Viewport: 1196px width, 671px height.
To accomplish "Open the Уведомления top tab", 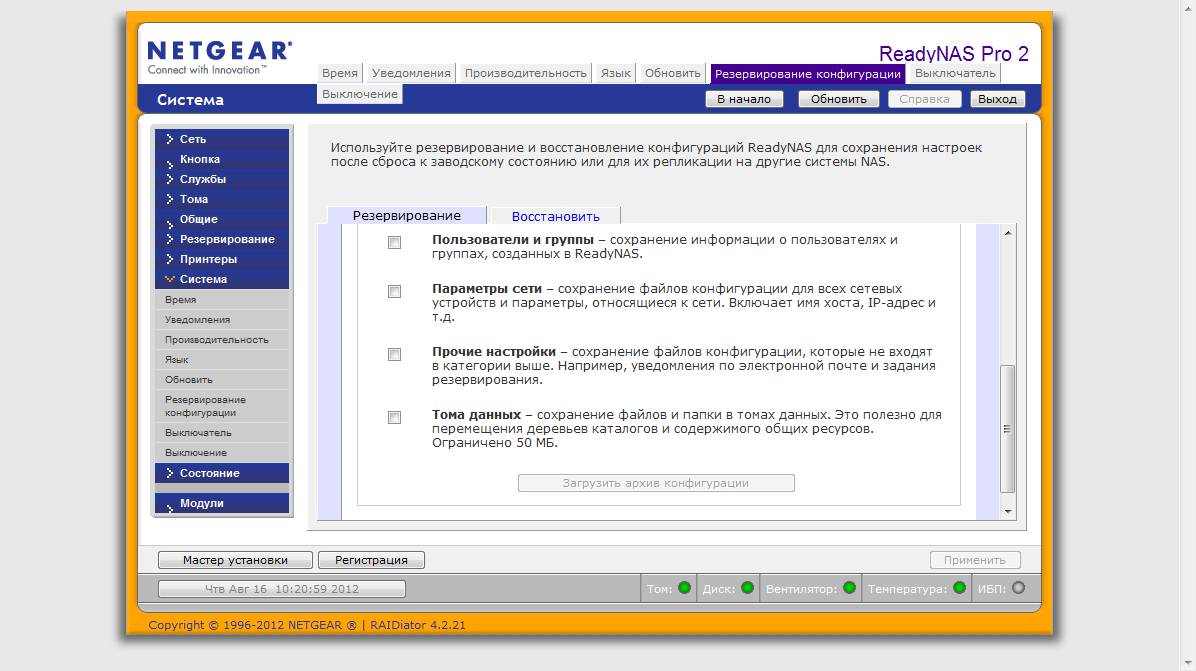I will pos(411,73).
